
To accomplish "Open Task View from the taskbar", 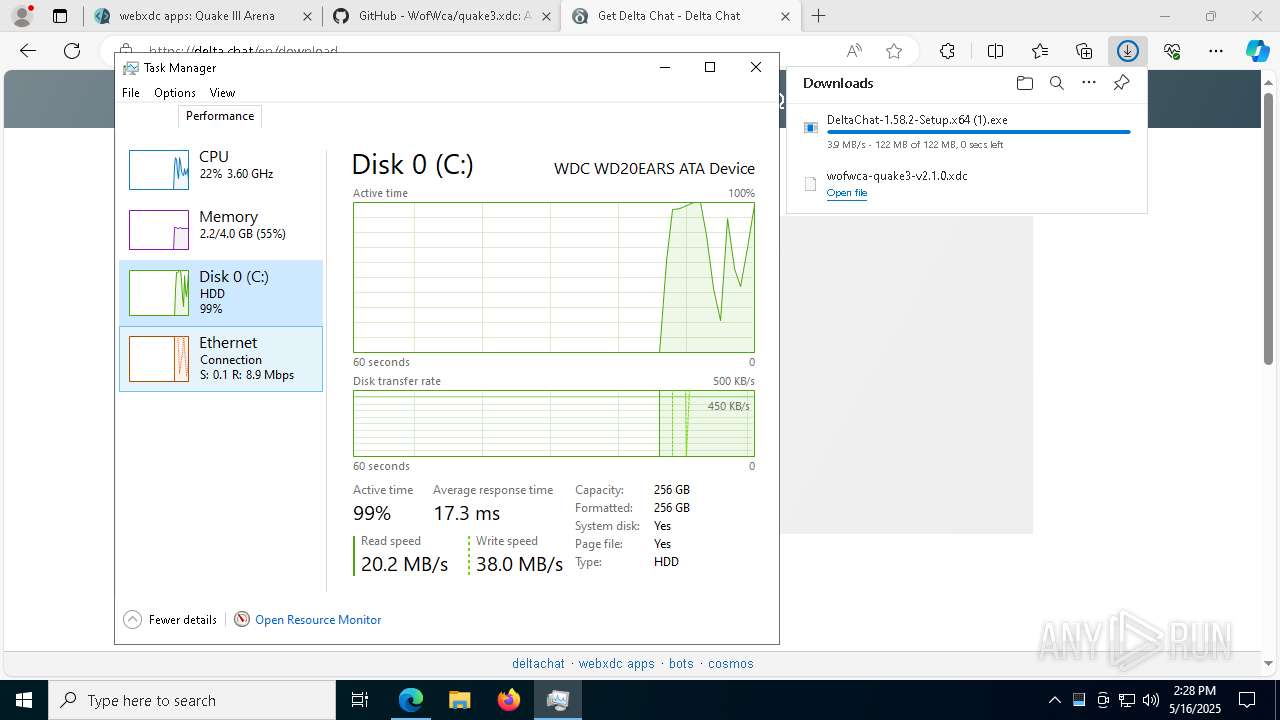I will (x=360, y=700).
